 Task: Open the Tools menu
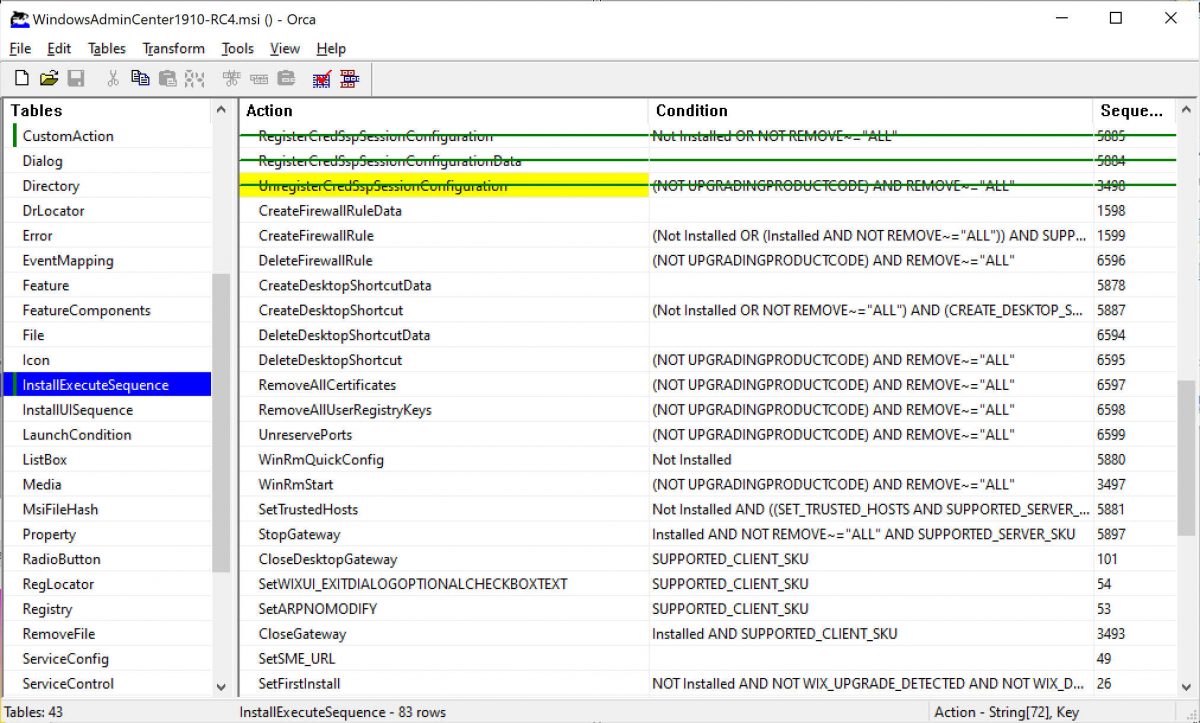(237, 48)
